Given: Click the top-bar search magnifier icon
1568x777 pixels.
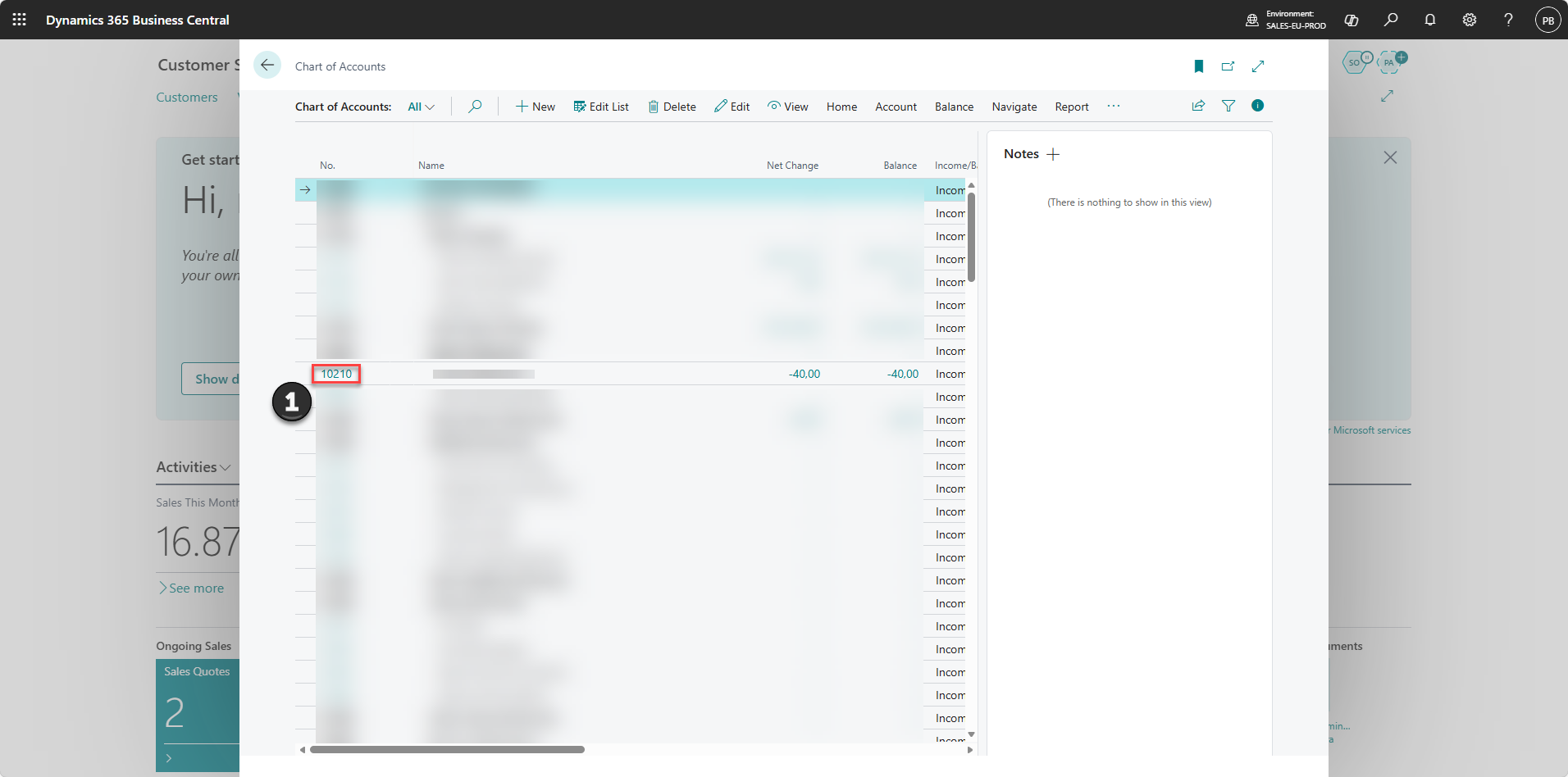Looking at the screenshot, I should click(x=1391, y=20).
